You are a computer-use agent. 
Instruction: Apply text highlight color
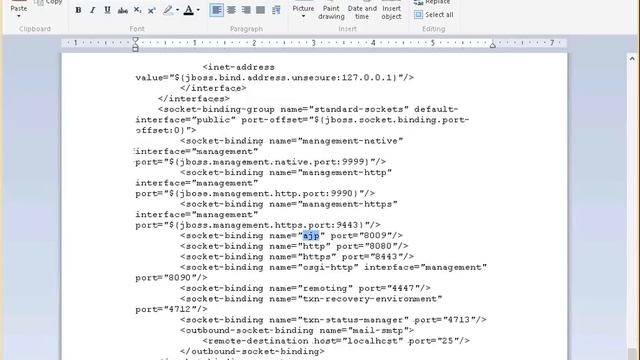pos(168,10)
